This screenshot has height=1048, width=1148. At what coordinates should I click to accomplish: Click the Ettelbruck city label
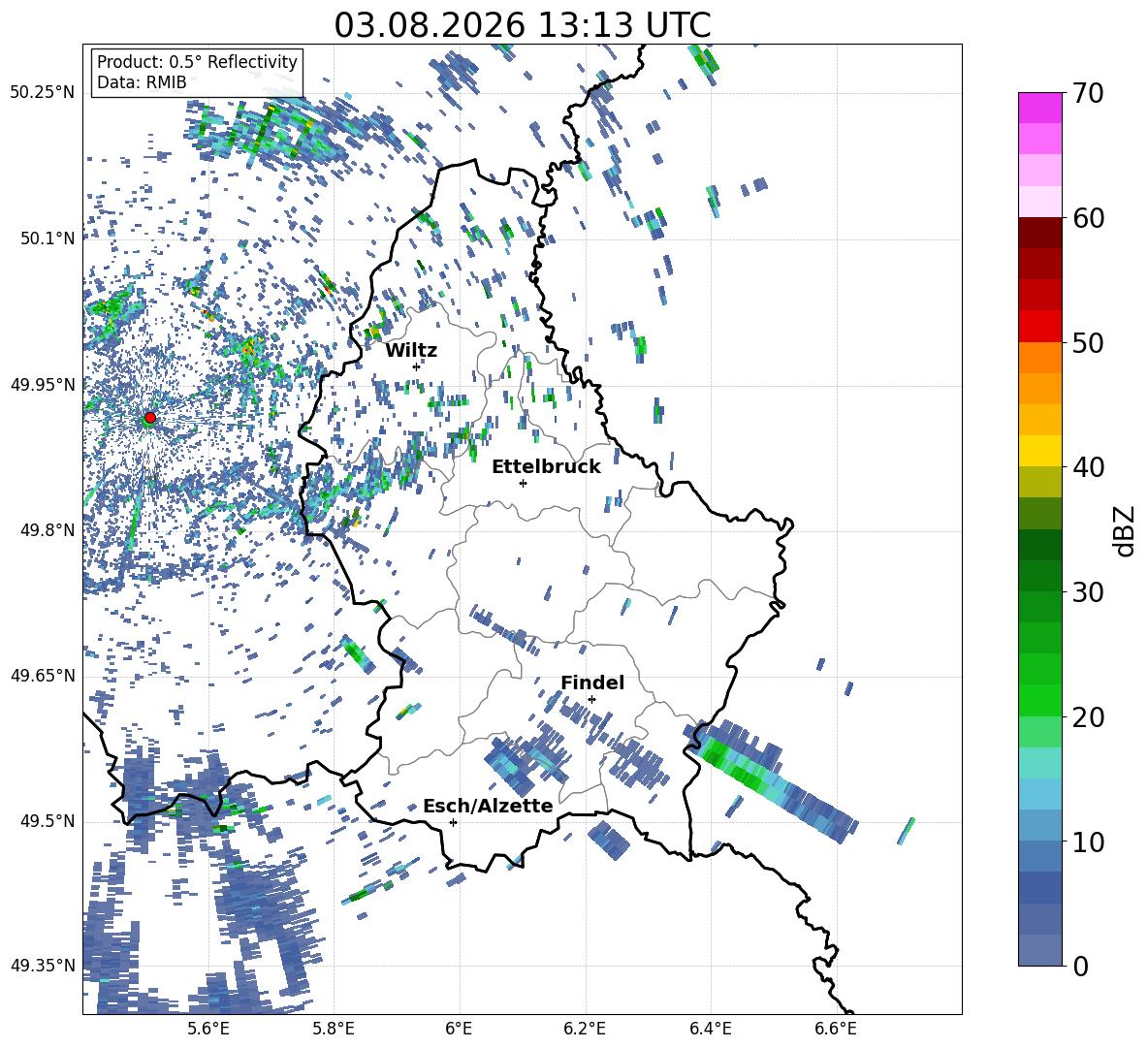pyautogui.click(x=546, y=467)
